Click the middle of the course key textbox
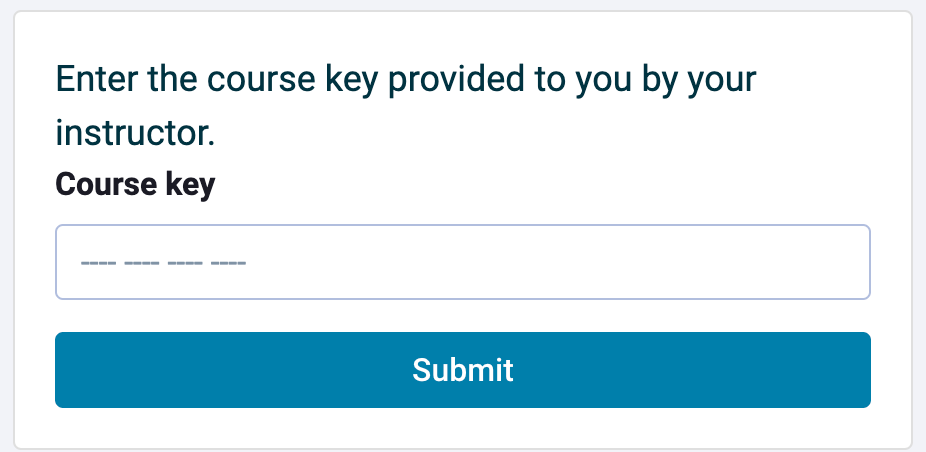 pos(462,262)
